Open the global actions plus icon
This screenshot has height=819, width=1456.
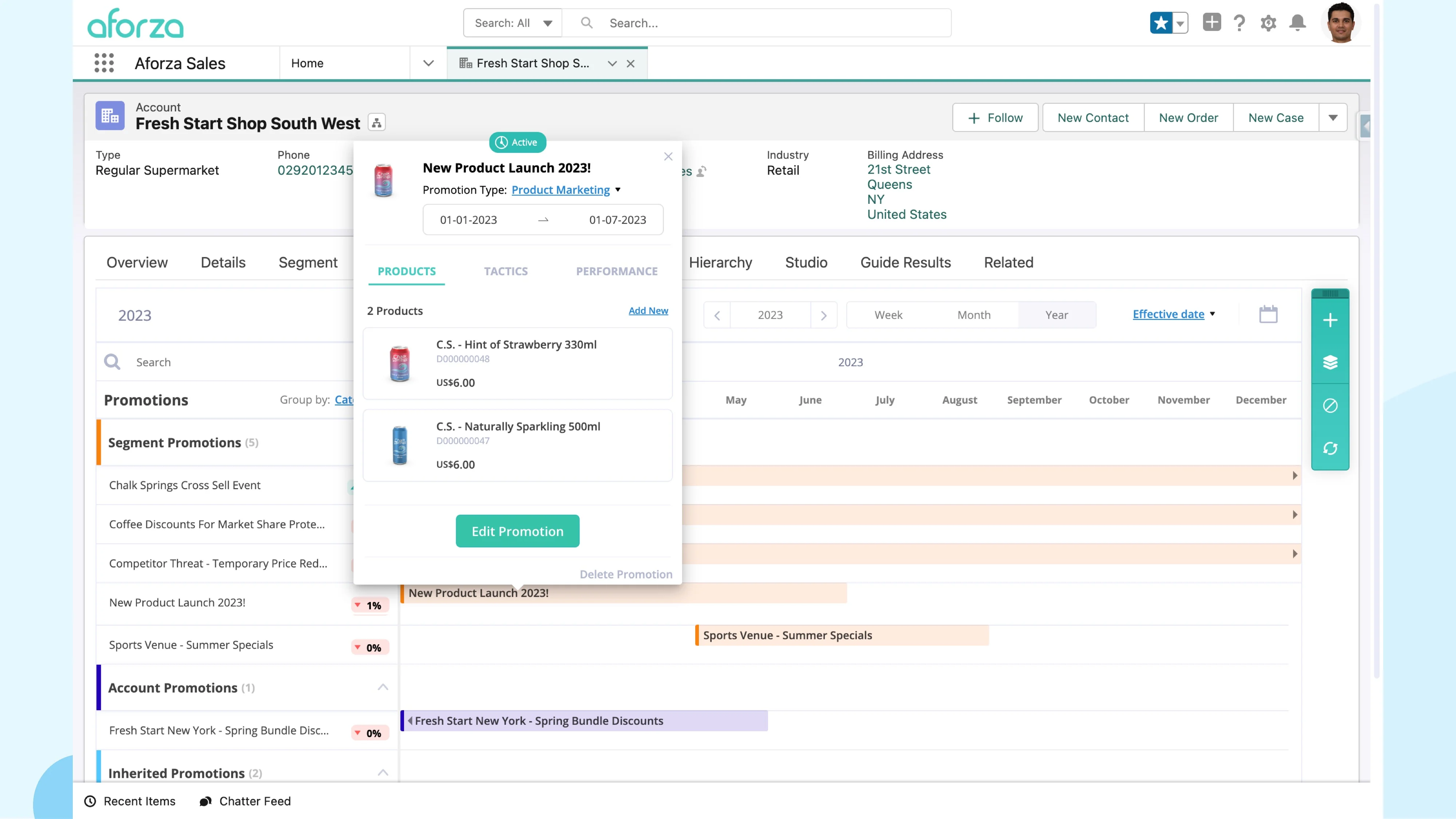pyautogui.click(x=1211, y=22)
